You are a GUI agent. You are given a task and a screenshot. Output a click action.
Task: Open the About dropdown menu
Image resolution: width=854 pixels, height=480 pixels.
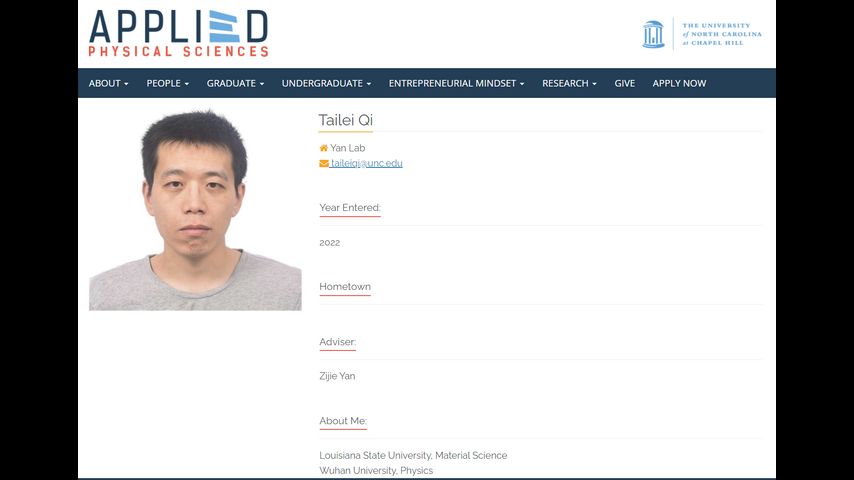(x=108, y=83)
